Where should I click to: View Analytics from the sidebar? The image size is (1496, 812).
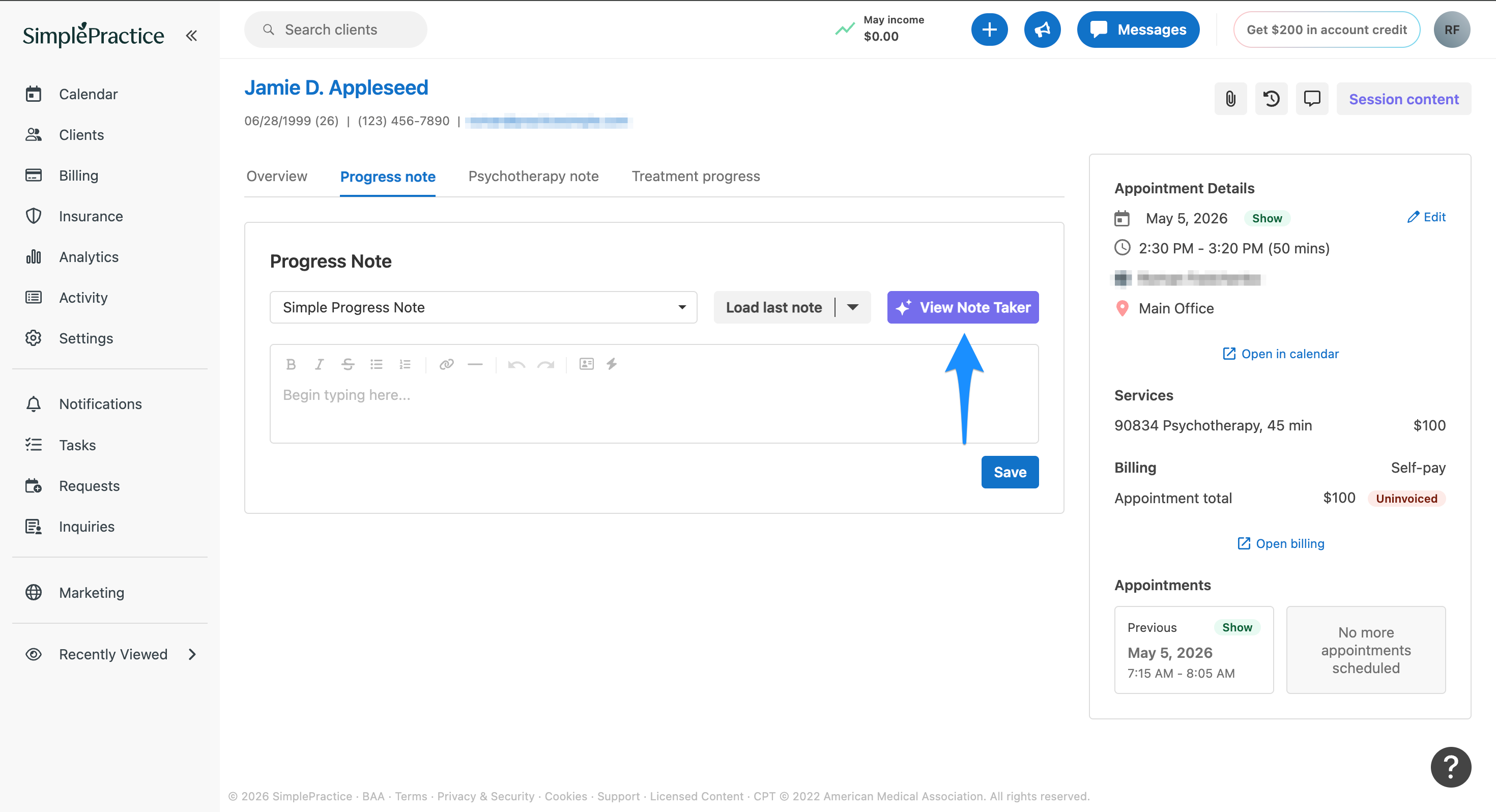coord(88,257)
